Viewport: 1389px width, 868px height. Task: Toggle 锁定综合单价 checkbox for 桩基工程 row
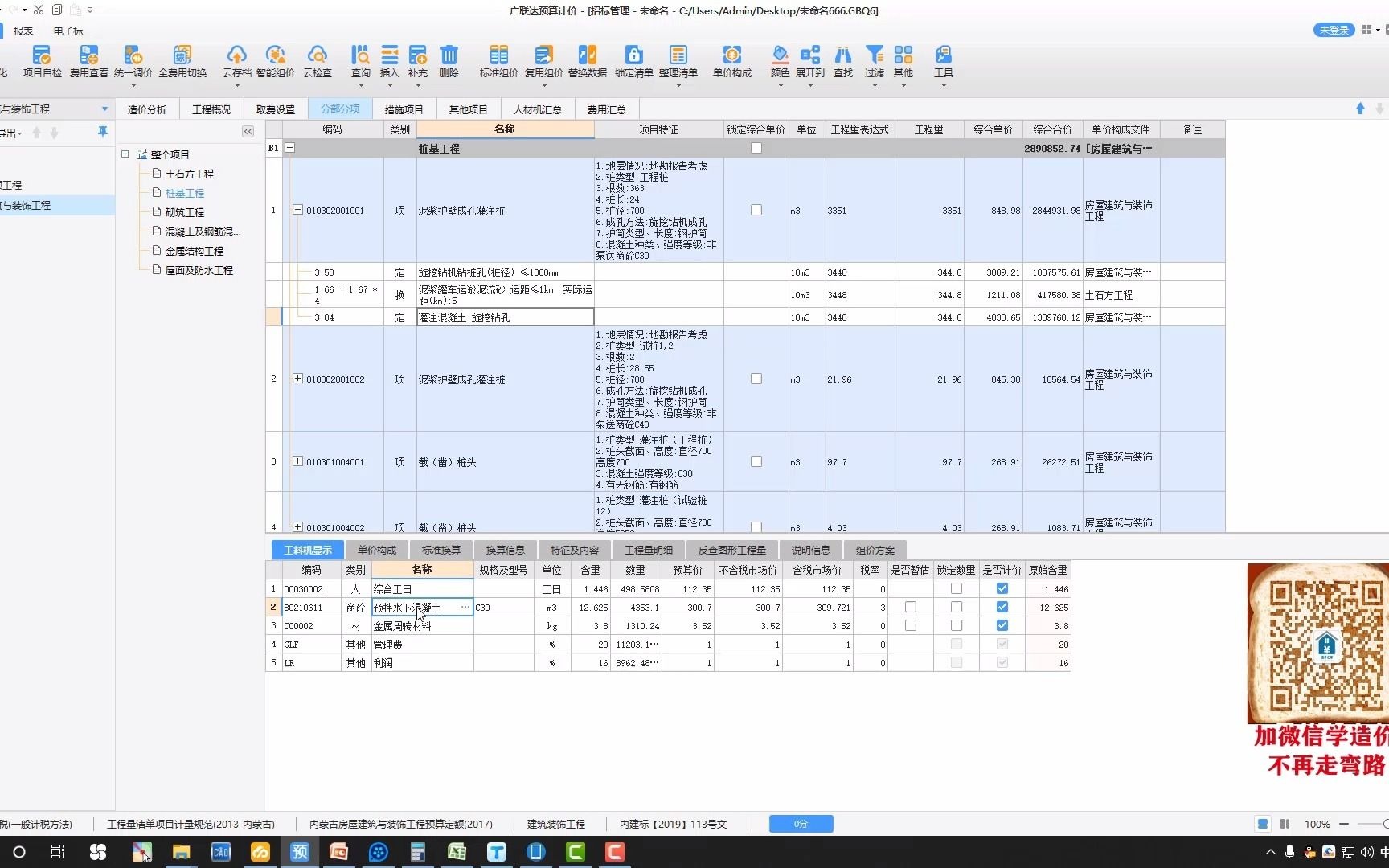tap(756, 148)
